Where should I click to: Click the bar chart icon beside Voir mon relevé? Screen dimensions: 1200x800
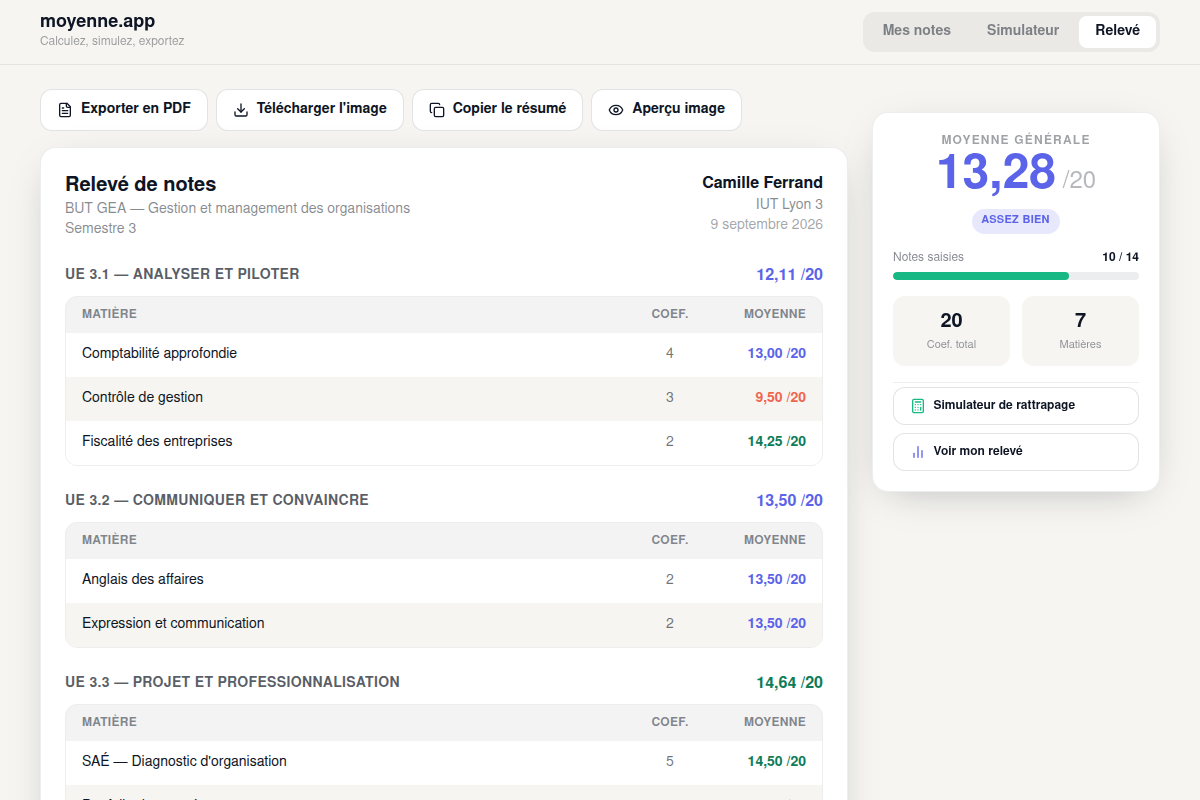[918, 452]
